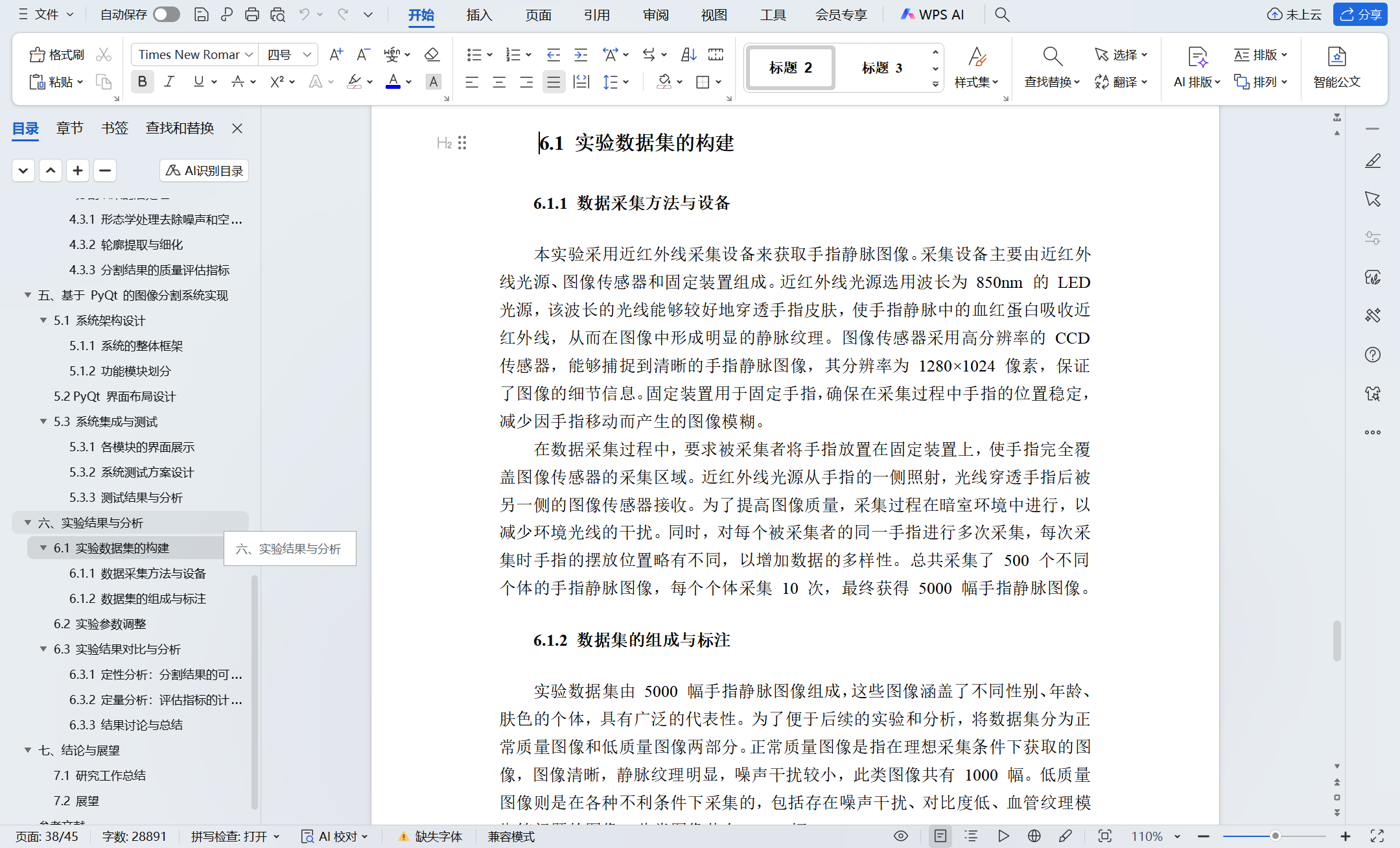Undo the last action

click(303, 14)
